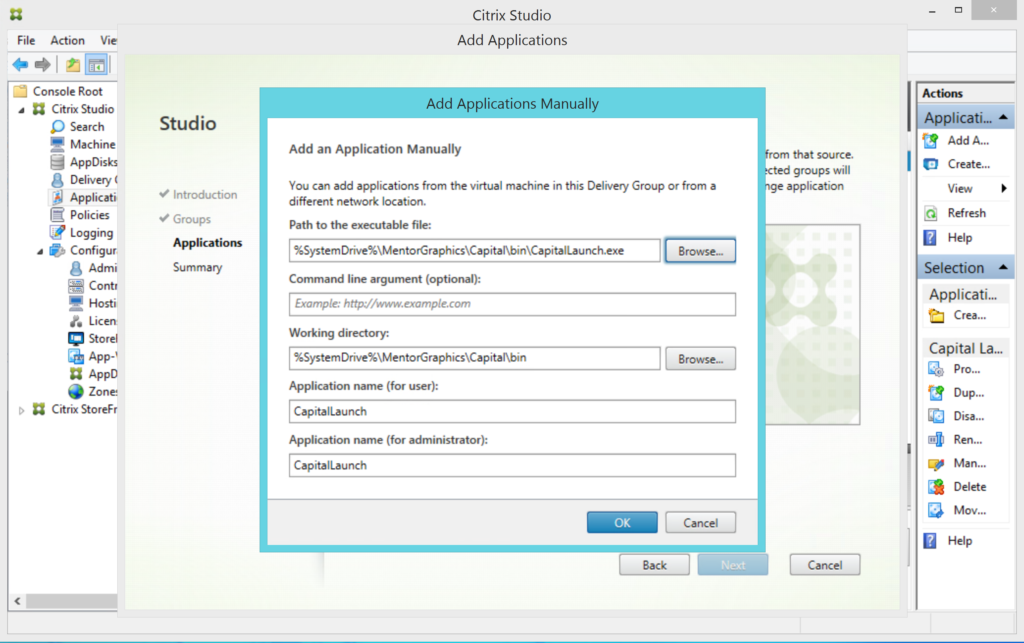Confirm the dialog with OK
Screen dimensions: 1024x643
tap(622, 523)
